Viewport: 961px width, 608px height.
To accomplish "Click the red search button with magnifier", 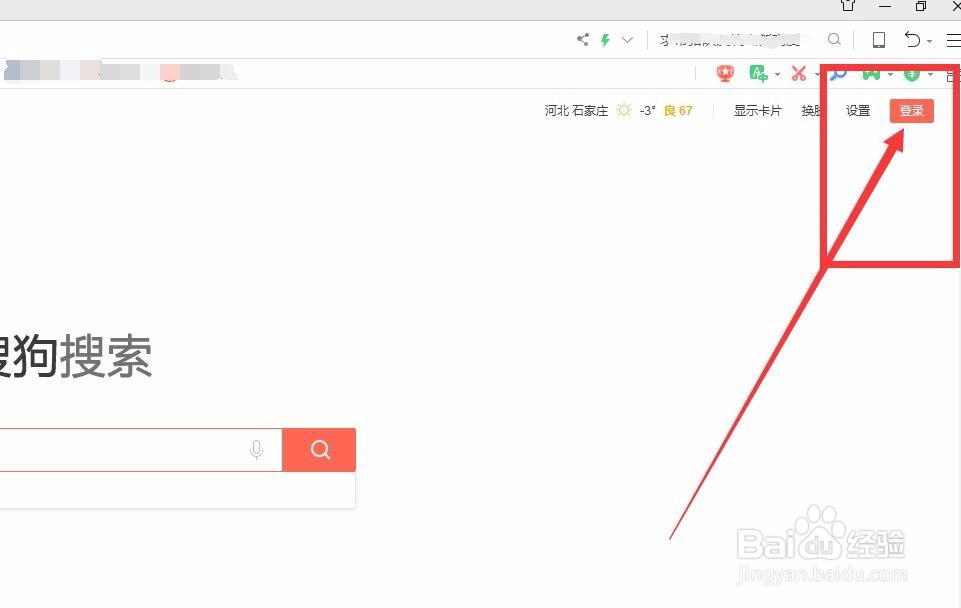I will pyautogui.click(x=319, y=450).
